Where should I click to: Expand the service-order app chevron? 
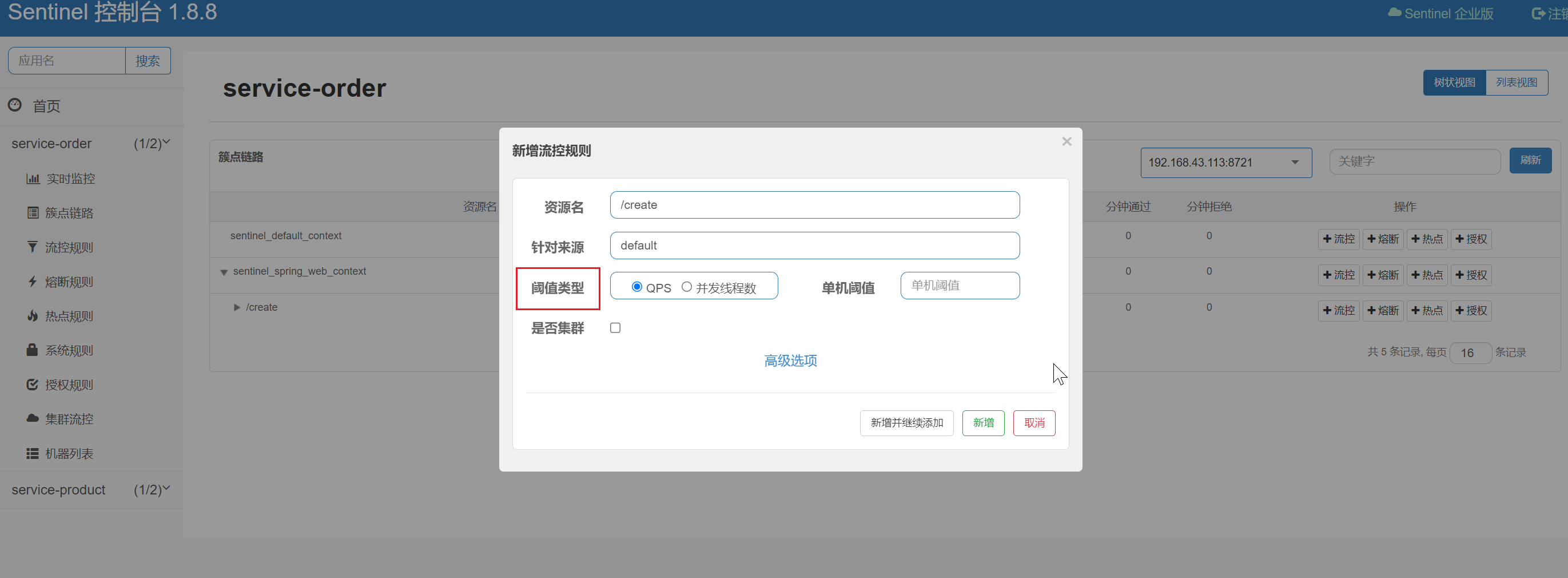166,142
